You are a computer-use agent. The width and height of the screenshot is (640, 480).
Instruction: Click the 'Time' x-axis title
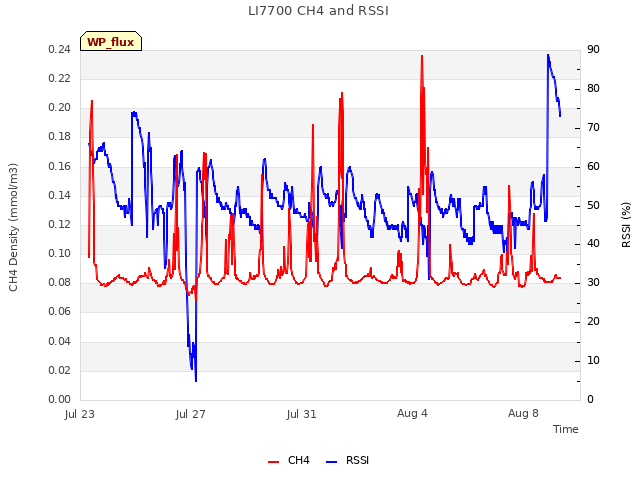[x=566, y=429]
